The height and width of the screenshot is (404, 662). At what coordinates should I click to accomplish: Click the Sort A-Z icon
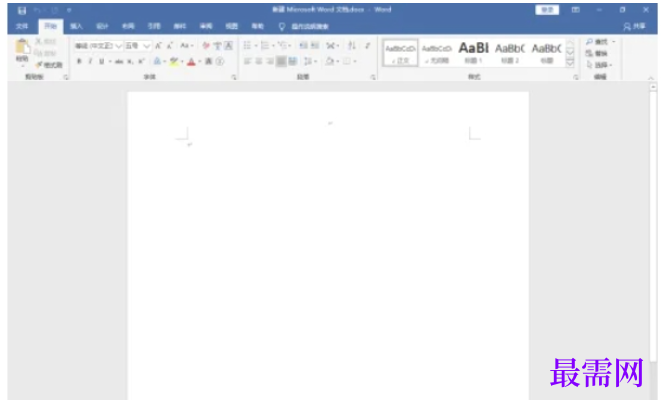click(x=352, y=46)
